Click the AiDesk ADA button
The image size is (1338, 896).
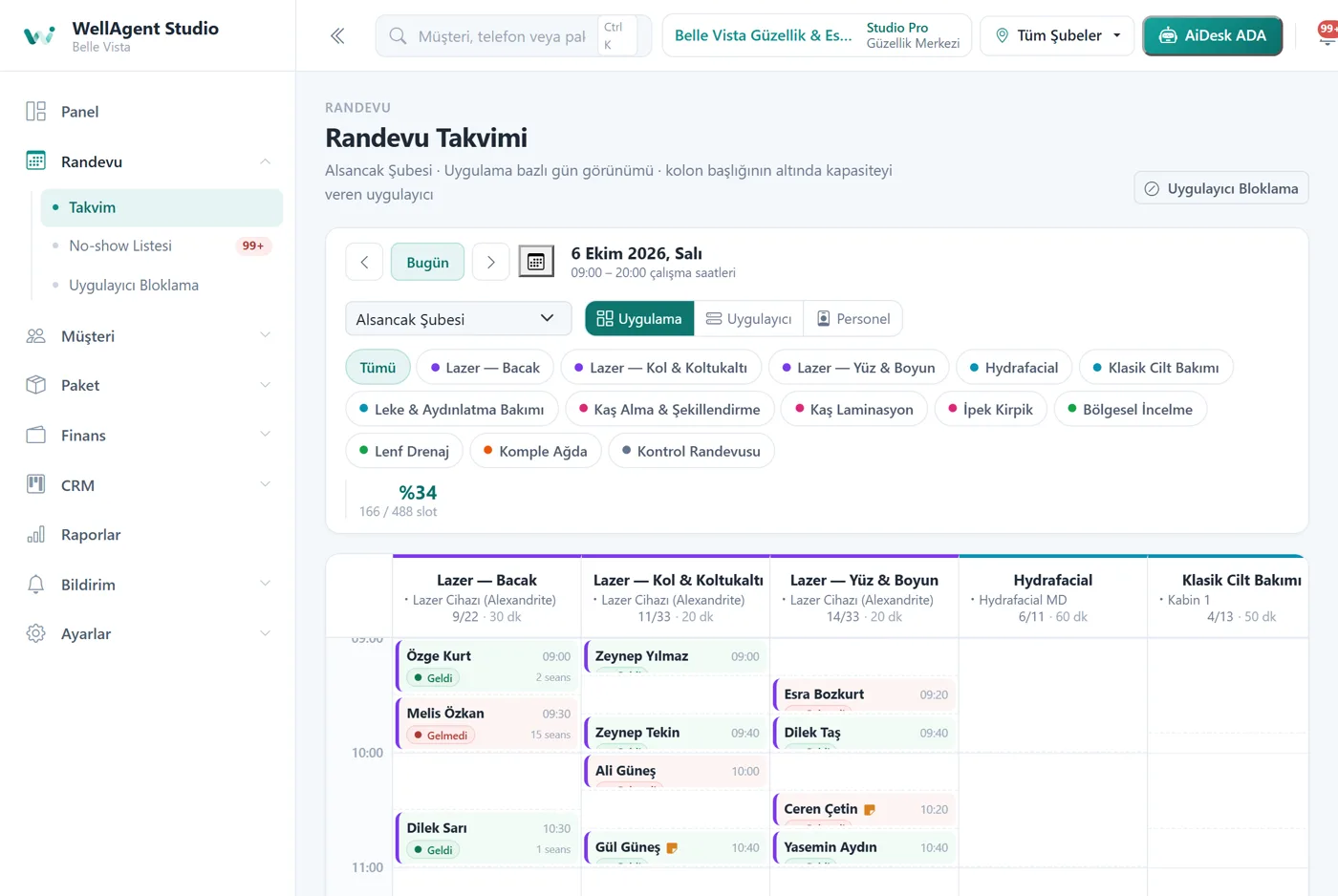coord(1212,35)
